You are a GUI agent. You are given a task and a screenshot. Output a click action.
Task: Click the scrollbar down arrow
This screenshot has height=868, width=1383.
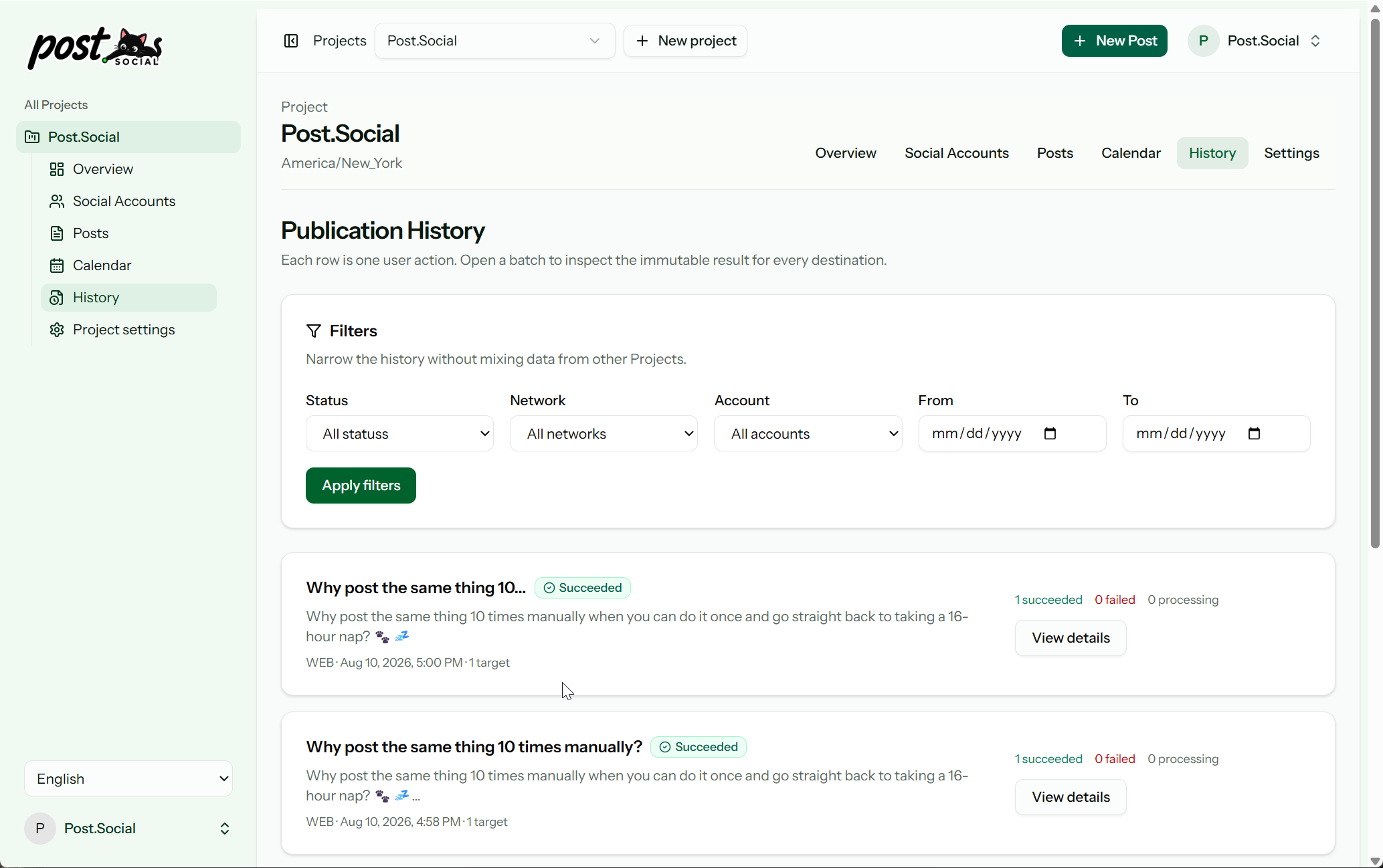click(x=1375, y=861)
